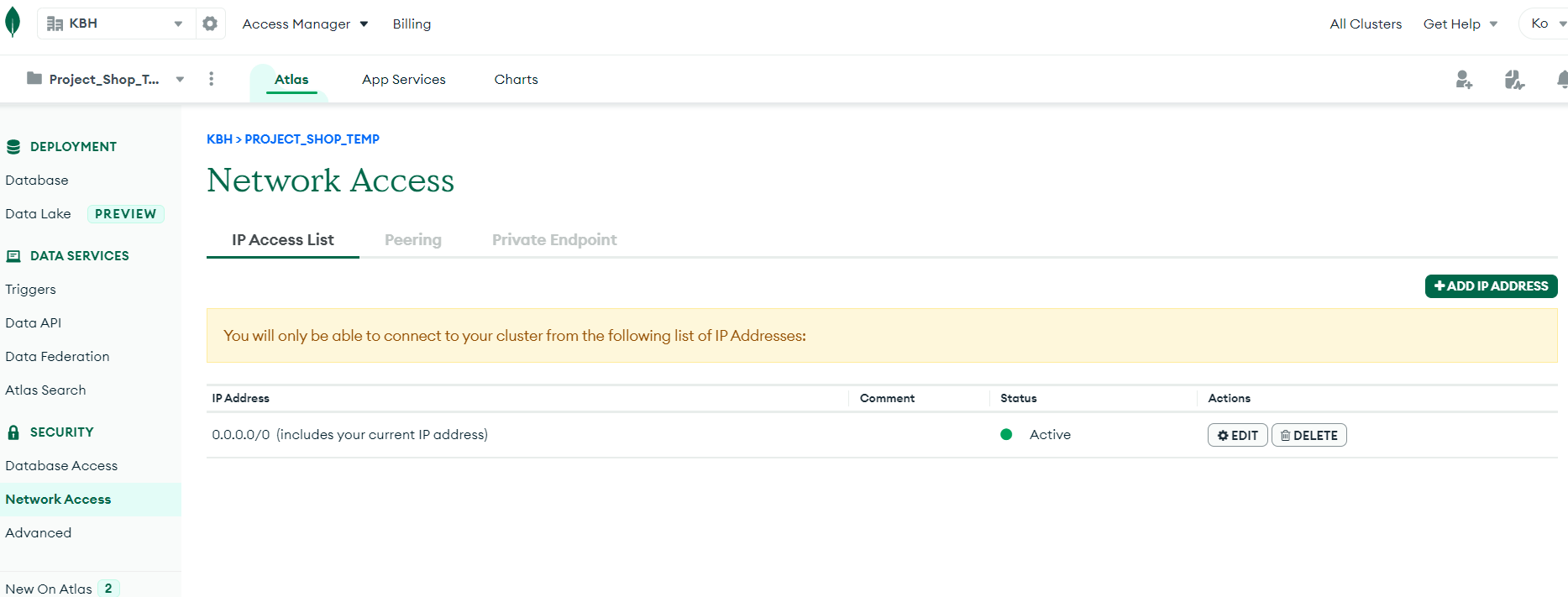1568x597 pixels.
Task: Click the invite user icon
Action: click(1464, 80)
